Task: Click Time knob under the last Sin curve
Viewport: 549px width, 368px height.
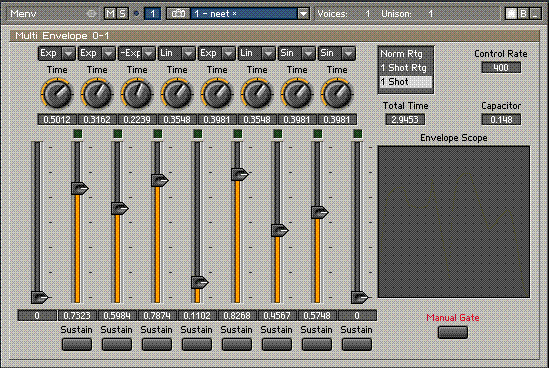Action: pyautogui.click(x=336, y=93)
